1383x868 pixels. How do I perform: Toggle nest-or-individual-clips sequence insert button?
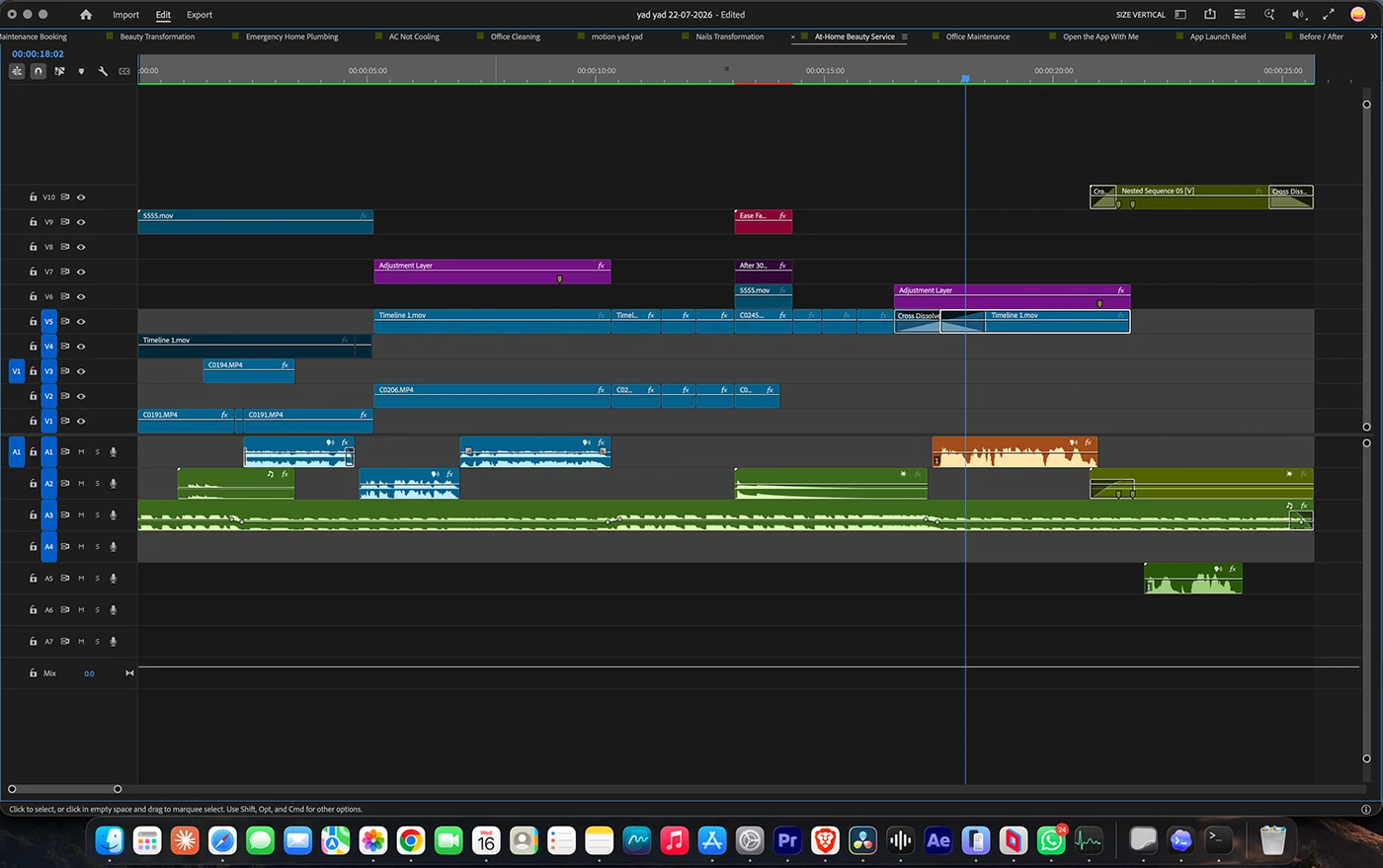[17, 71]
